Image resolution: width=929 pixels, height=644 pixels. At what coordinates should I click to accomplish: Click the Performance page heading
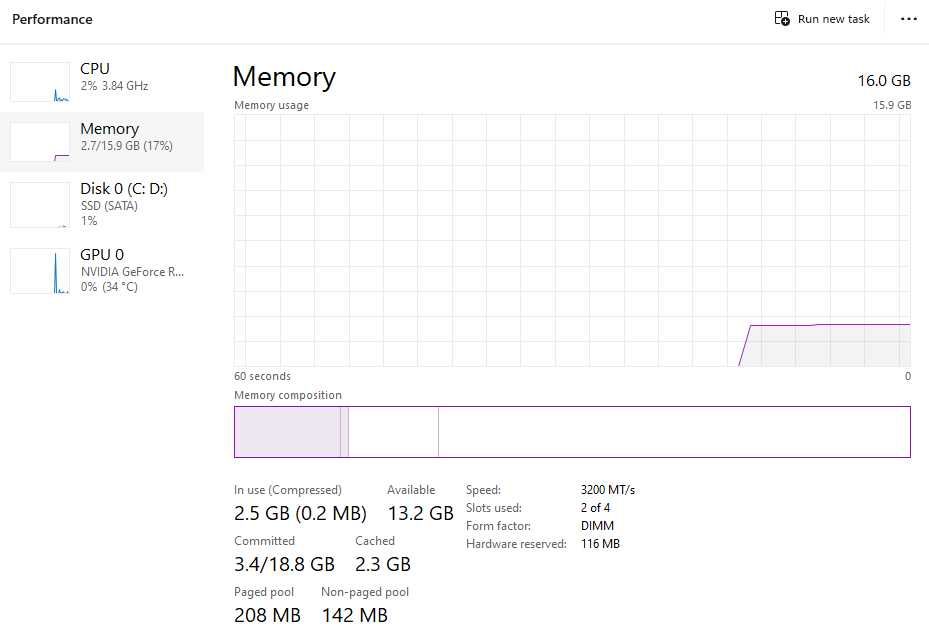tap(52, 19)
